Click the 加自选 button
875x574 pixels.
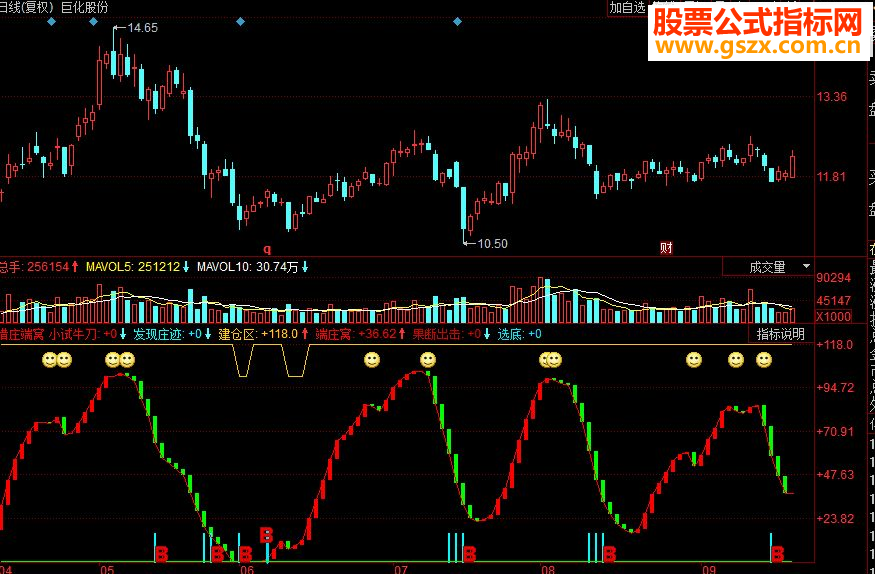click(627, 8)
